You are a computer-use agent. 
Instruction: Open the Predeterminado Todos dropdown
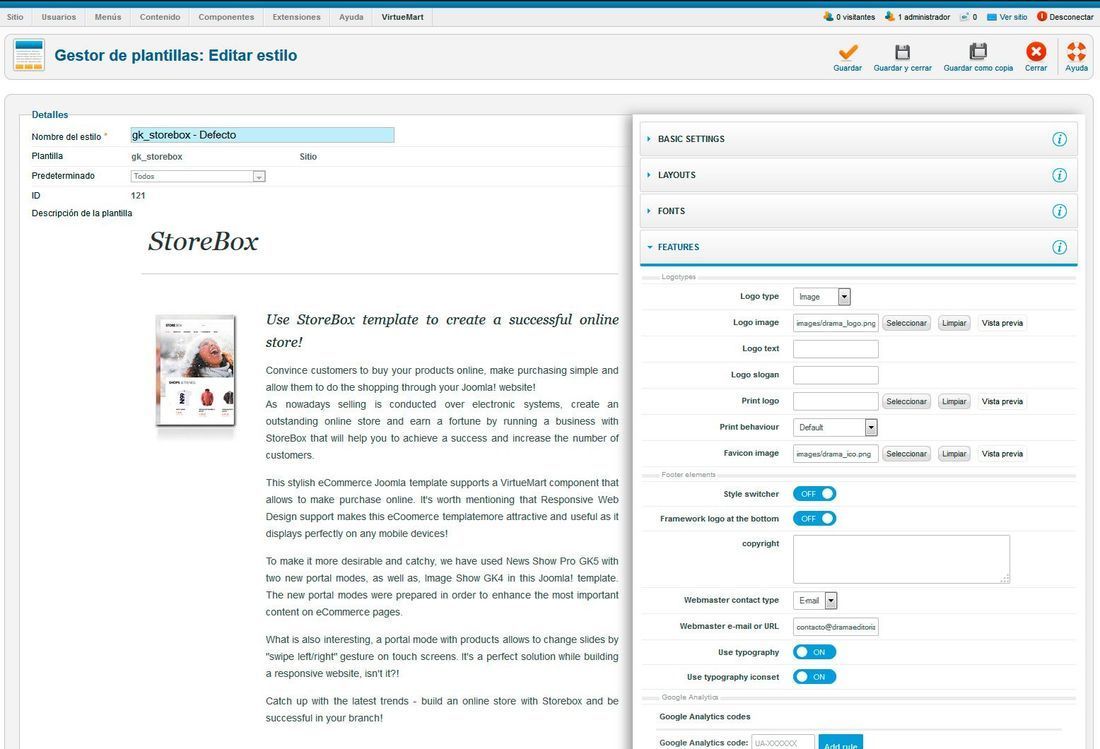[x=198, y=176]
